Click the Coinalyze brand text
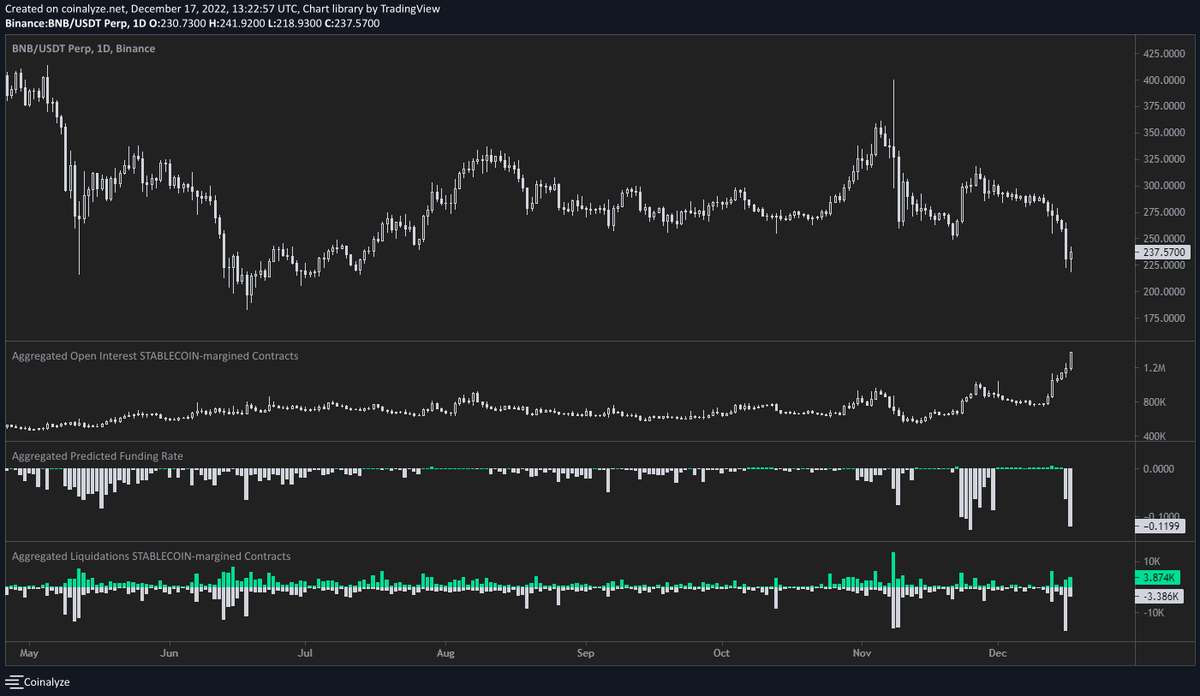 (x=46, y=682)
